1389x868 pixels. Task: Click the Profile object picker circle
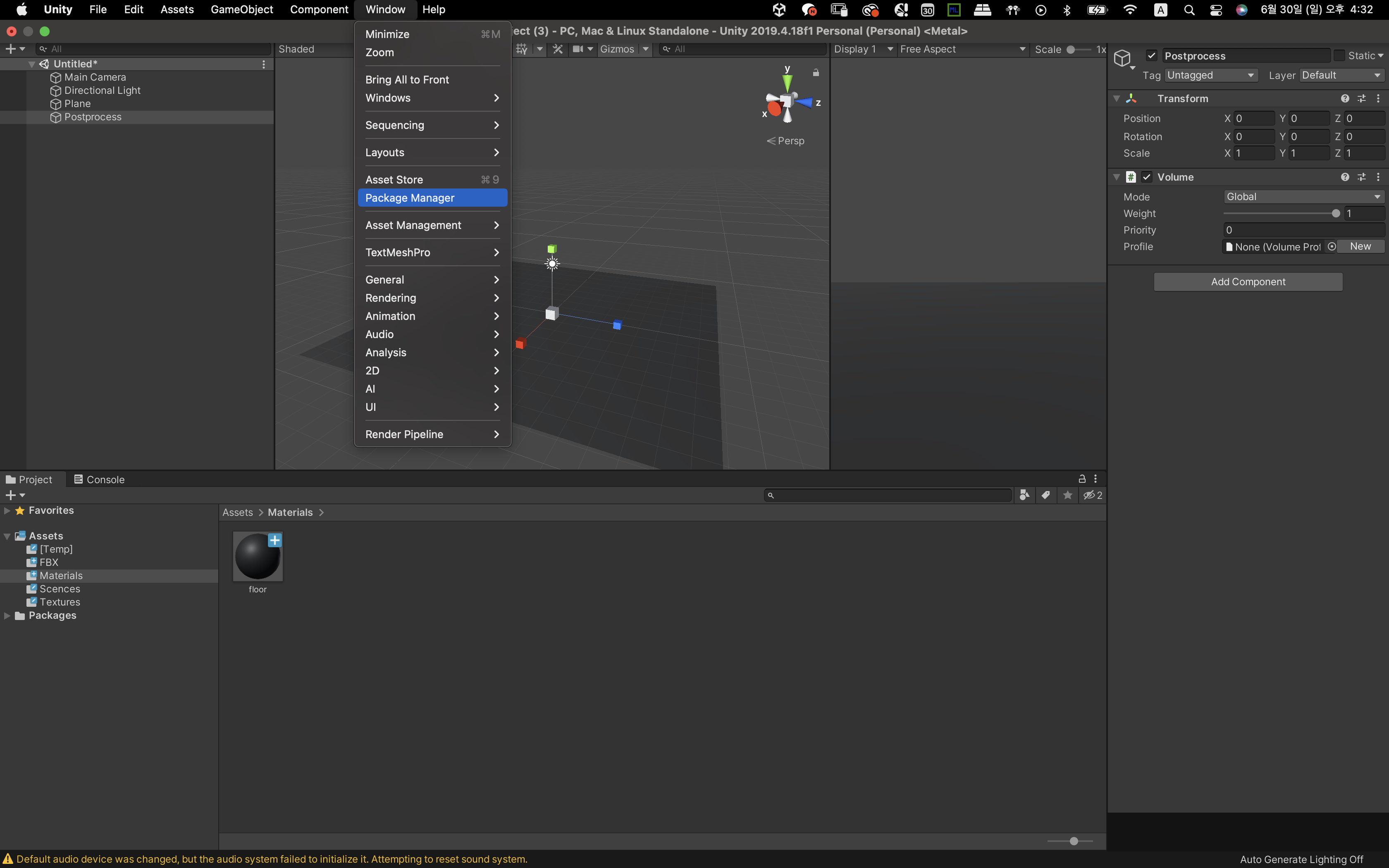tap(1332, 247)
